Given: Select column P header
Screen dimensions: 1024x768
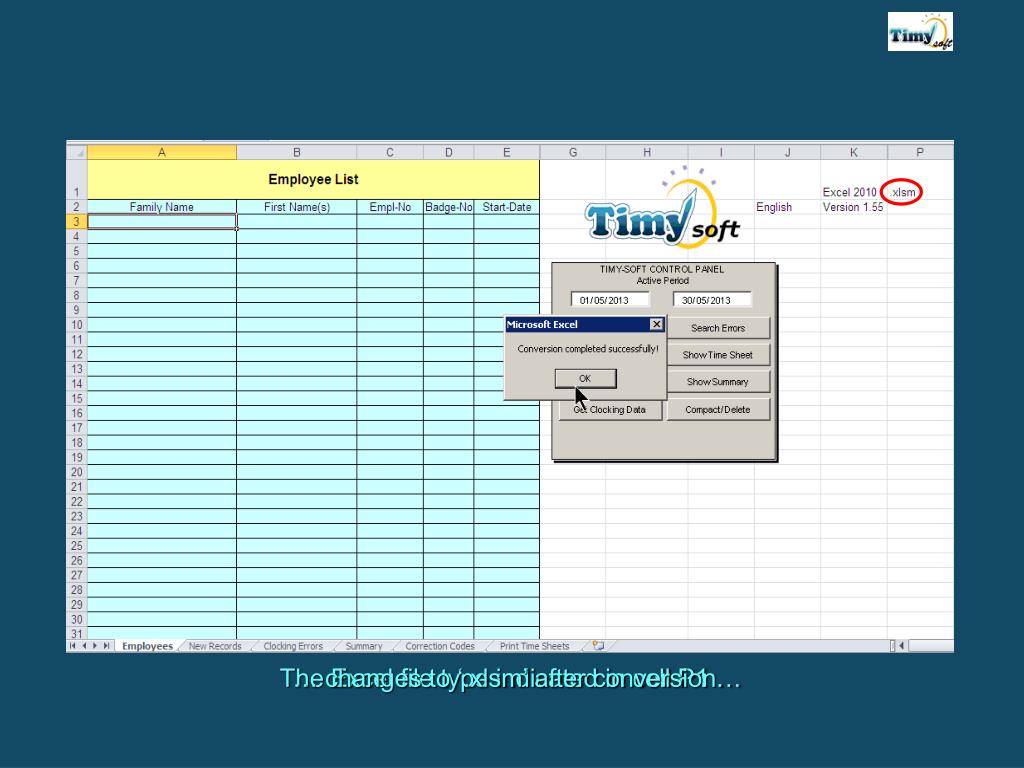Looking at the screenshot, I should point(920,152).
